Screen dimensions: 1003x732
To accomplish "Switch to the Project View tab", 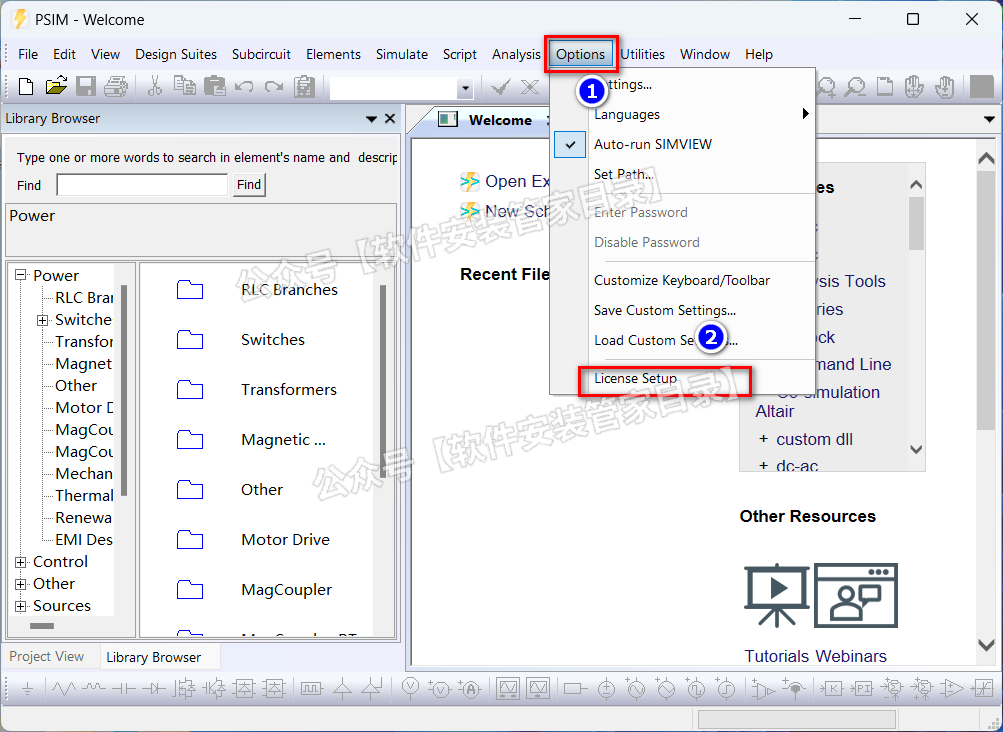I will tap(47, 656).
